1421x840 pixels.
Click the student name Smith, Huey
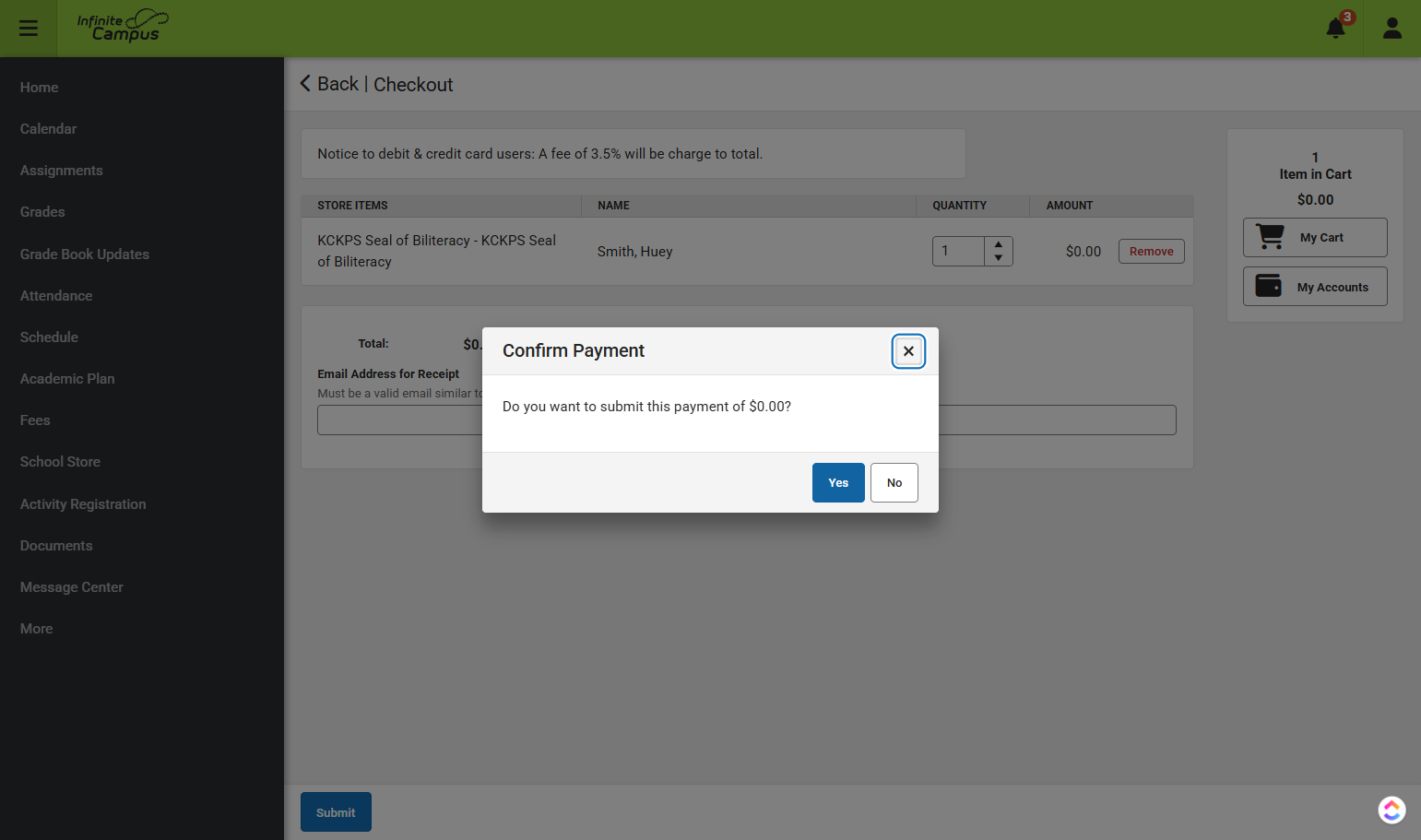point(634,252)
